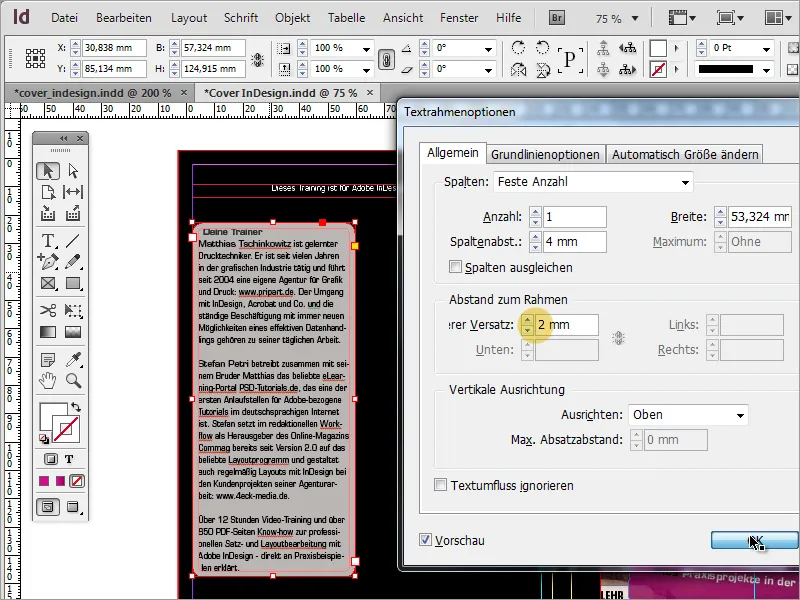Click the flip horizontal icon
This screenshot has height=600, width=800.
518,69
